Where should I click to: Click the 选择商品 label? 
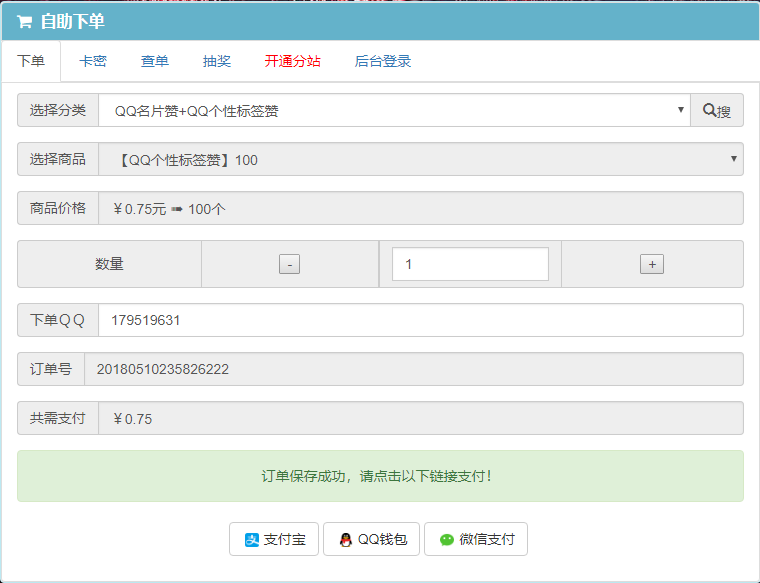click(x=58, y=159)
